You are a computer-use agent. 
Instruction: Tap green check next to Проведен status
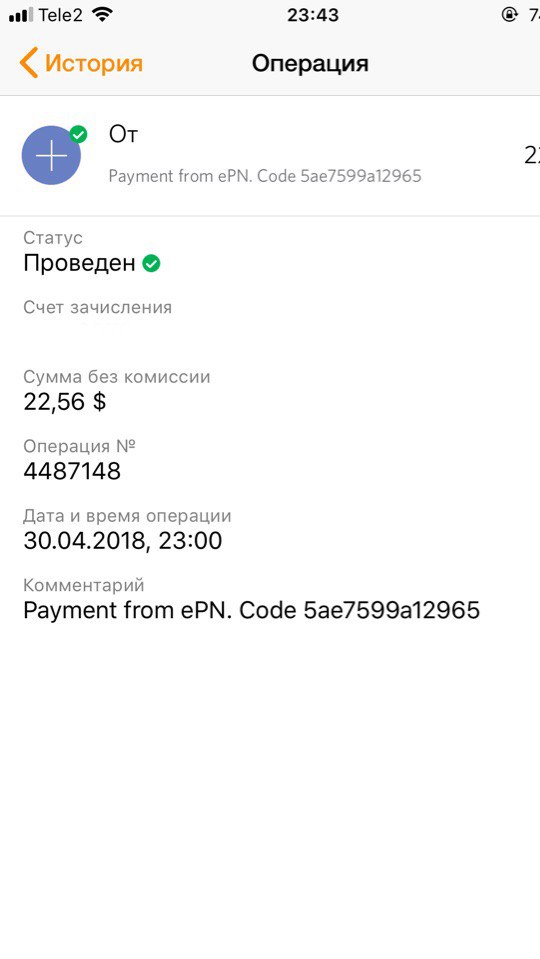click(x=151, y=264)
